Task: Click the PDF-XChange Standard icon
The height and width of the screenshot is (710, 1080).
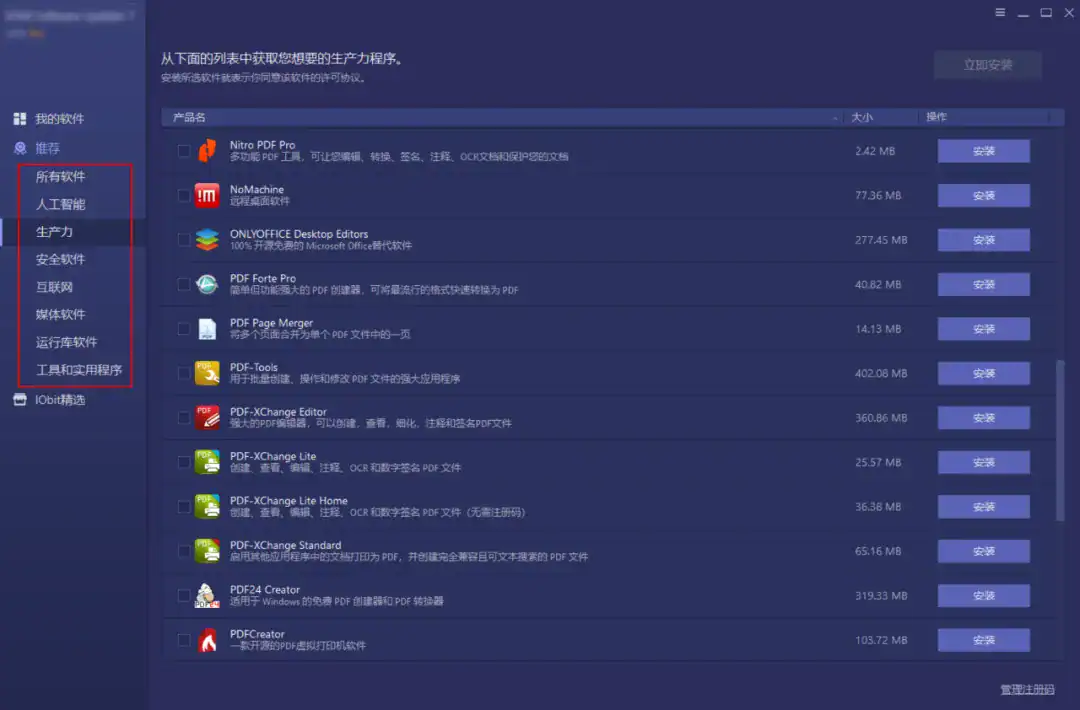Action: 207,550
